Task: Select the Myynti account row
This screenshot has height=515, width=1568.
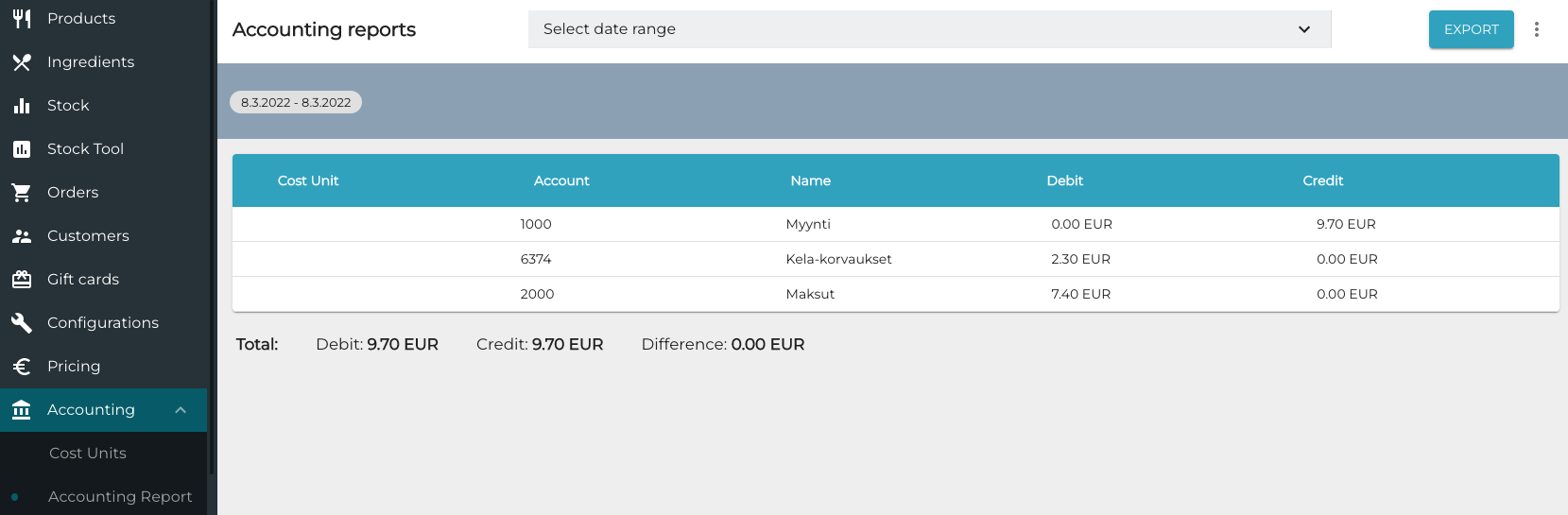Action: 808,224
